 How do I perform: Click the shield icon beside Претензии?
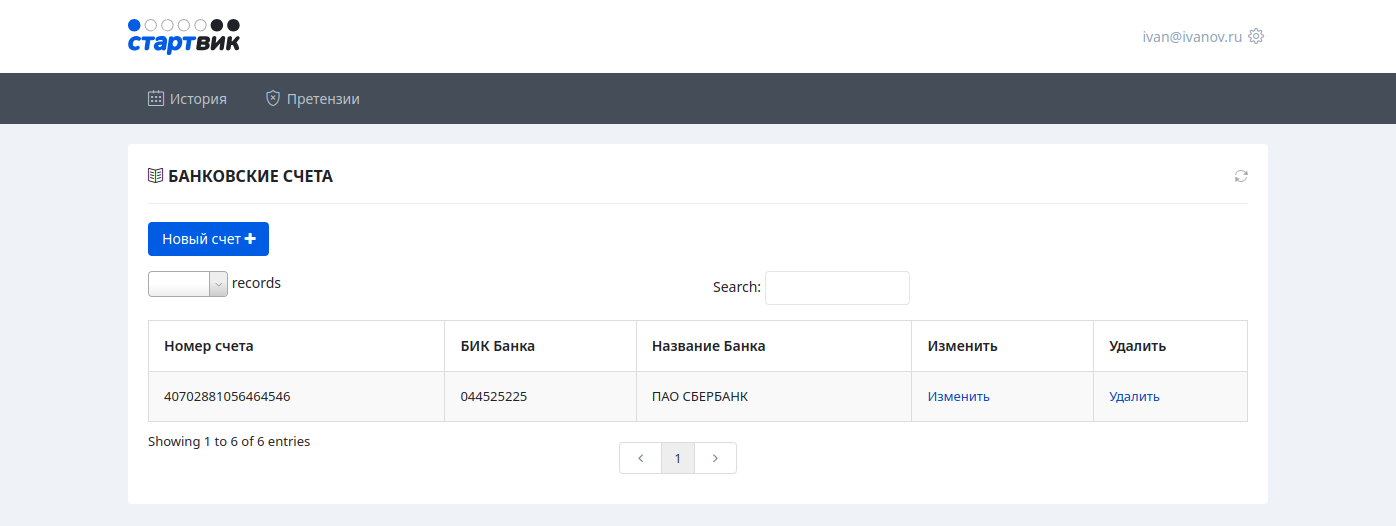pyautogui.click(x=272, y=99)
